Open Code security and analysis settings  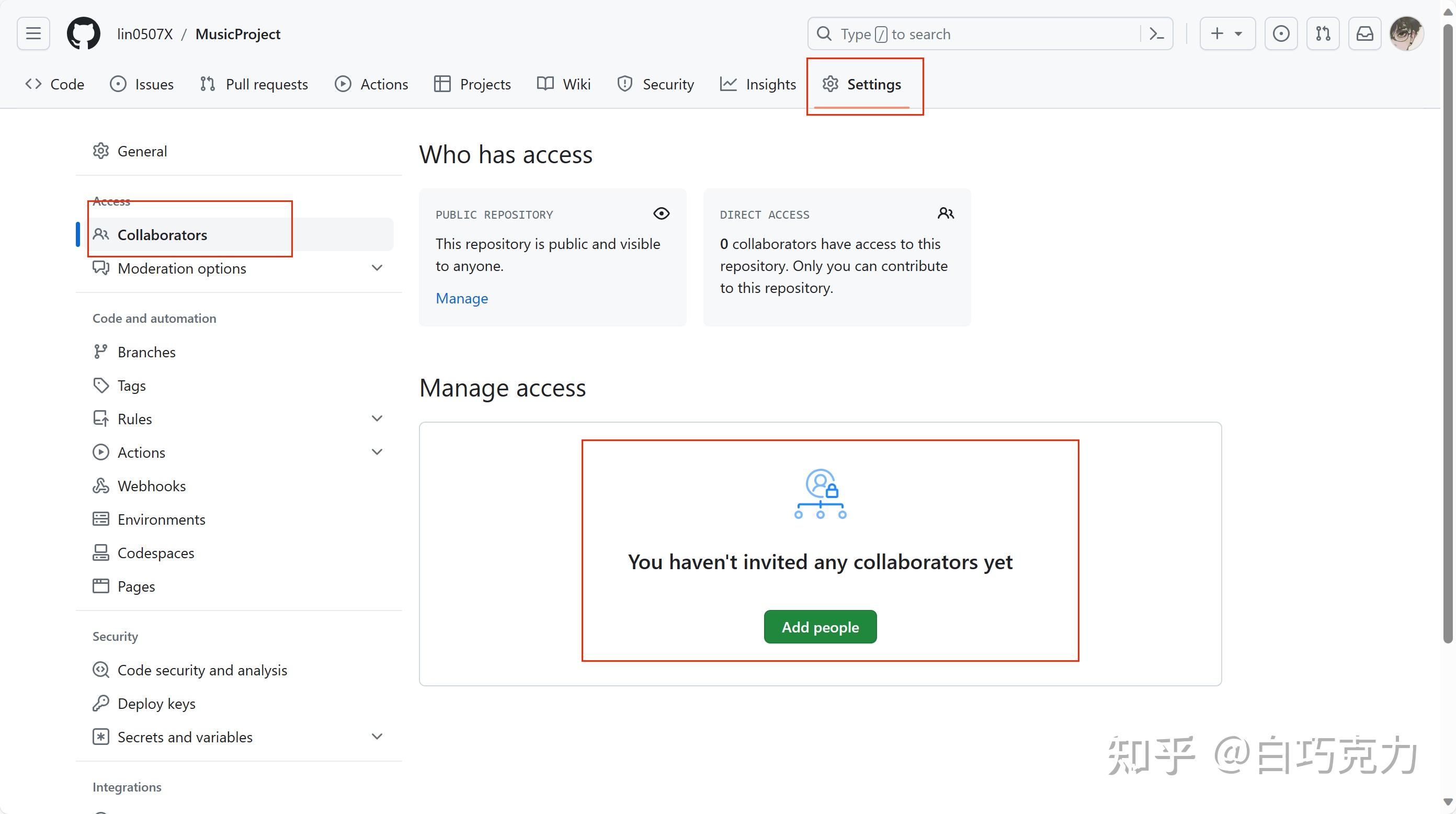pyautogui.click(x=202, y=670)
